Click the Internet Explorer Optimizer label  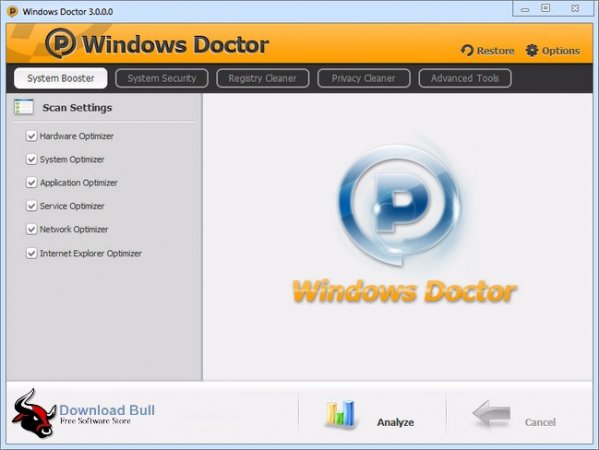(x=91, y=253)
